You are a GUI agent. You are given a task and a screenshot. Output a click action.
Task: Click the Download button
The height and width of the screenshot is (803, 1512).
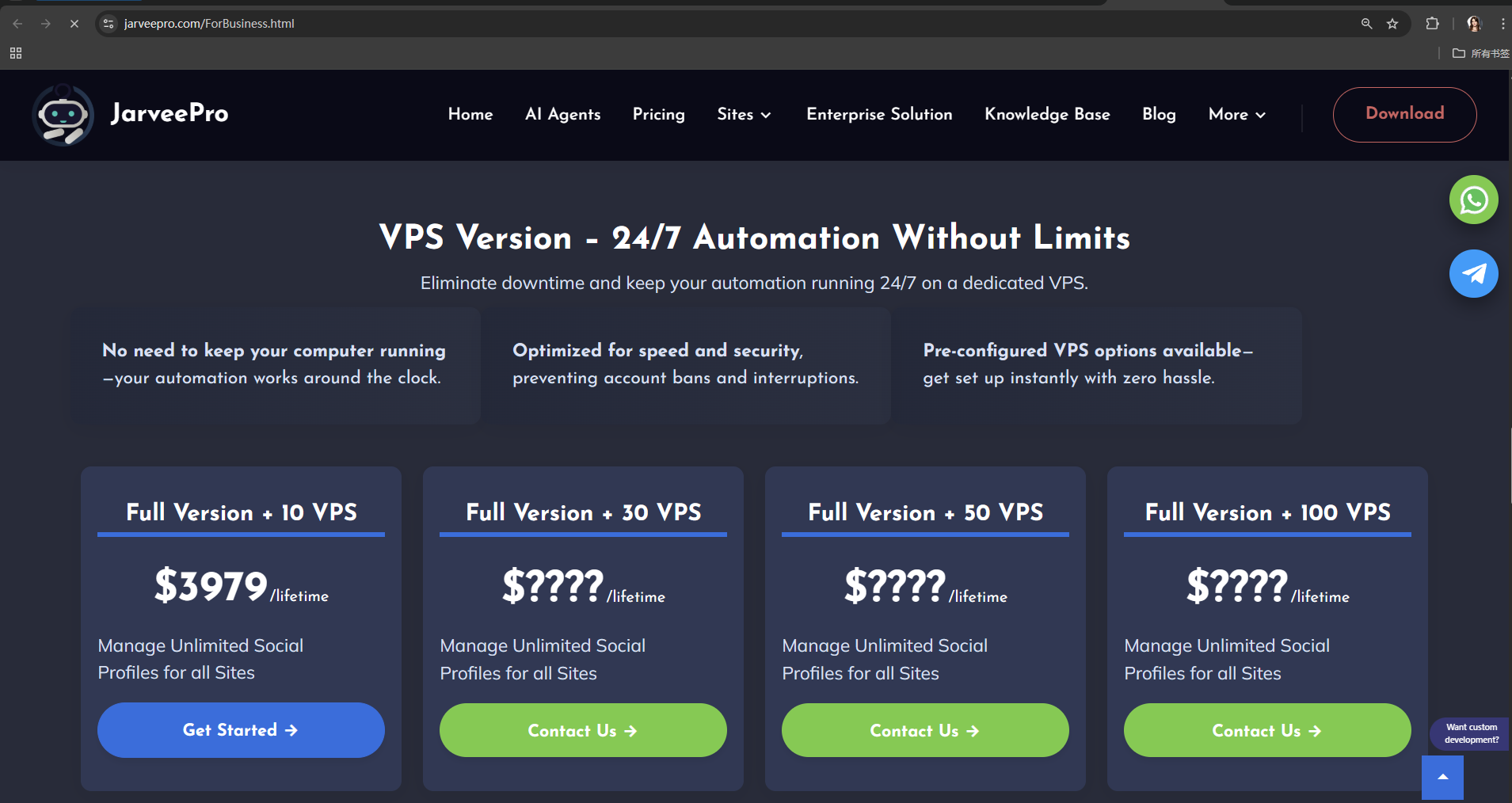[1404, 114]
